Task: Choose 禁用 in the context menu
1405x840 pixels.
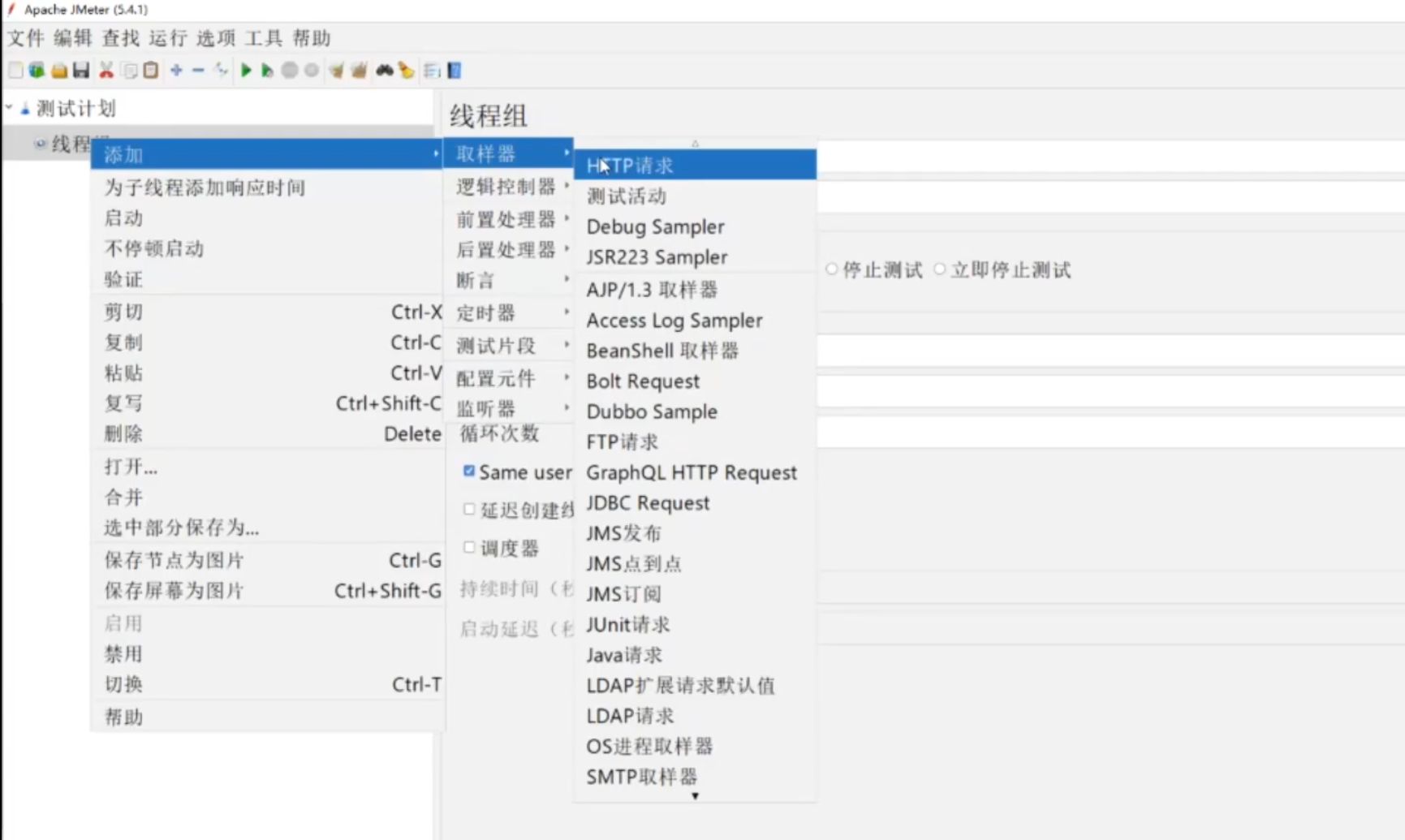Action: click(x=267, y=653)
